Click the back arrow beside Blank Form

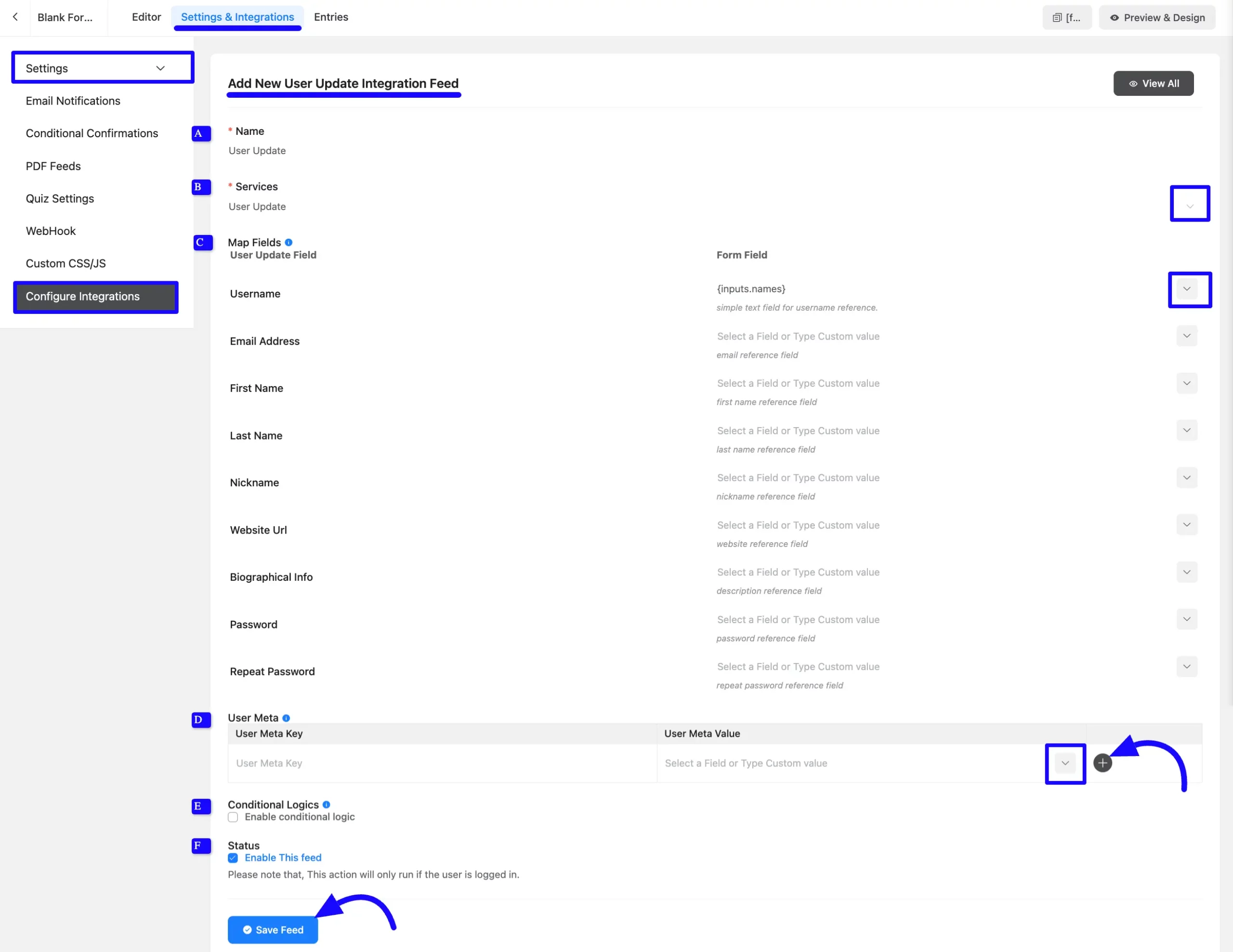(15, 17)
